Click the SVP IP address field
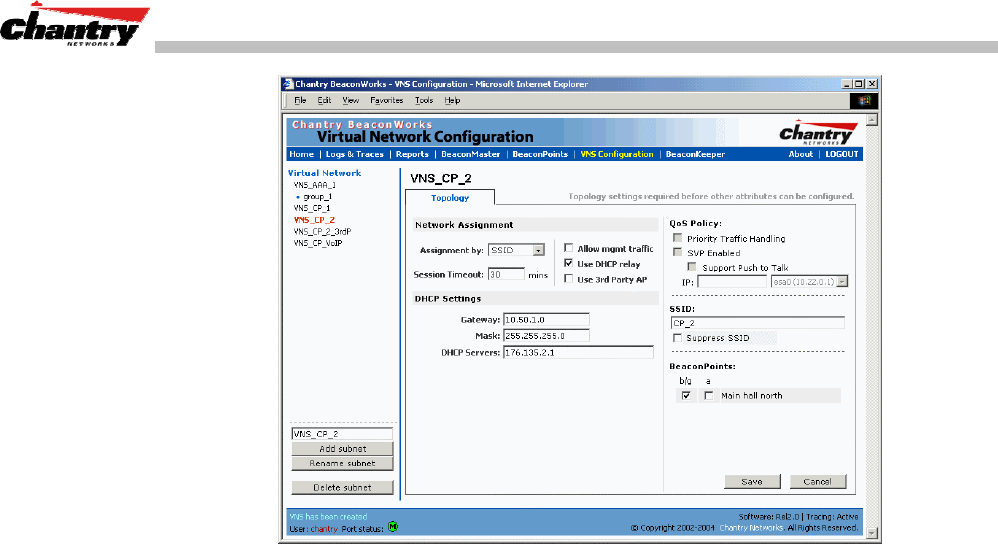This screenshot has width=998, height=544. click(732, 281)
